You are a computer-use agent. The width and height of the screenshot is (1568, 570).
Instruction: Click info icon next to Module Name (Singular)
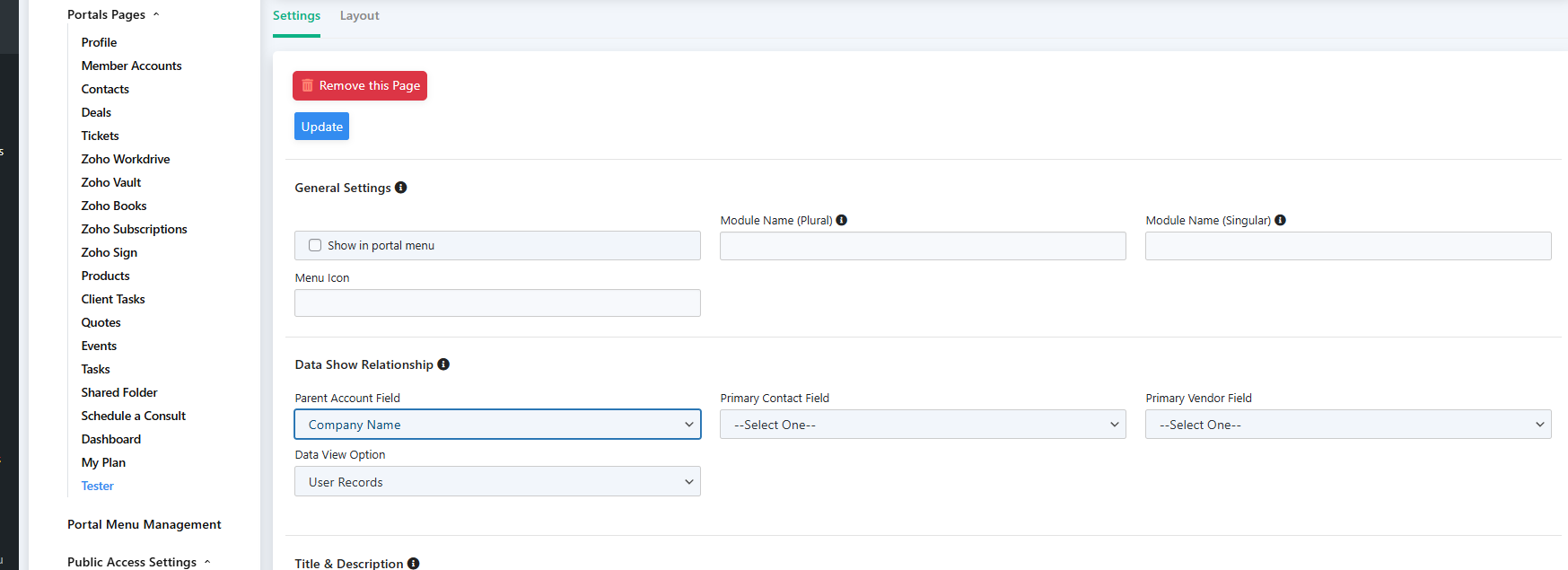(1281, 220)
